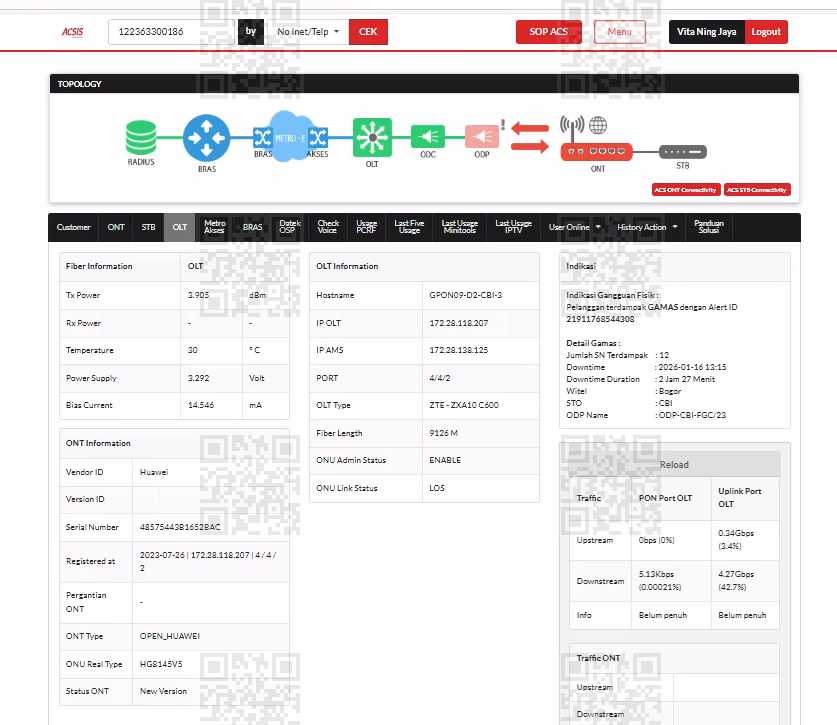The height and width of the screenshot is (725, 837).
Task: Expand the History Action dropdown
Action: click(x=647, y=227)
